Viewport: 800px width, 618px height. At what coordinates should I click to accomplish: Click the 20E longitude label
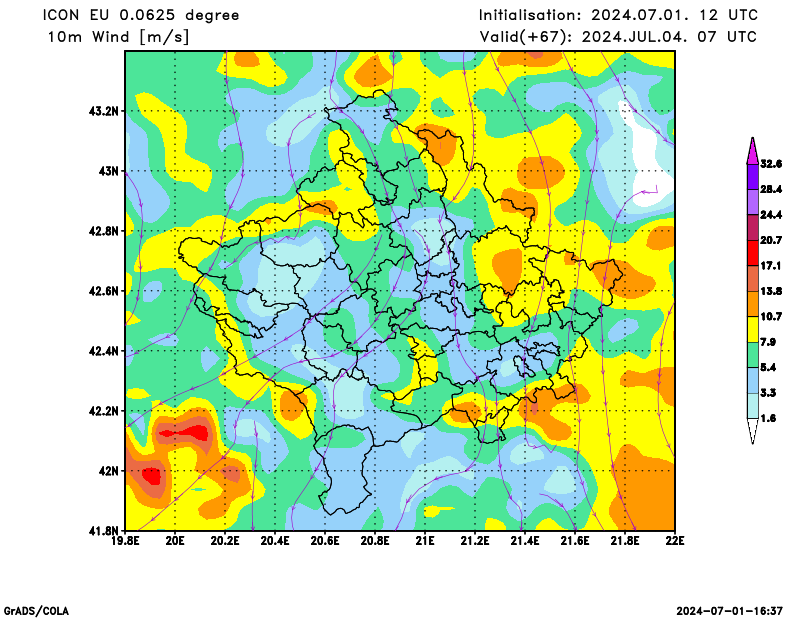[175, 540]
